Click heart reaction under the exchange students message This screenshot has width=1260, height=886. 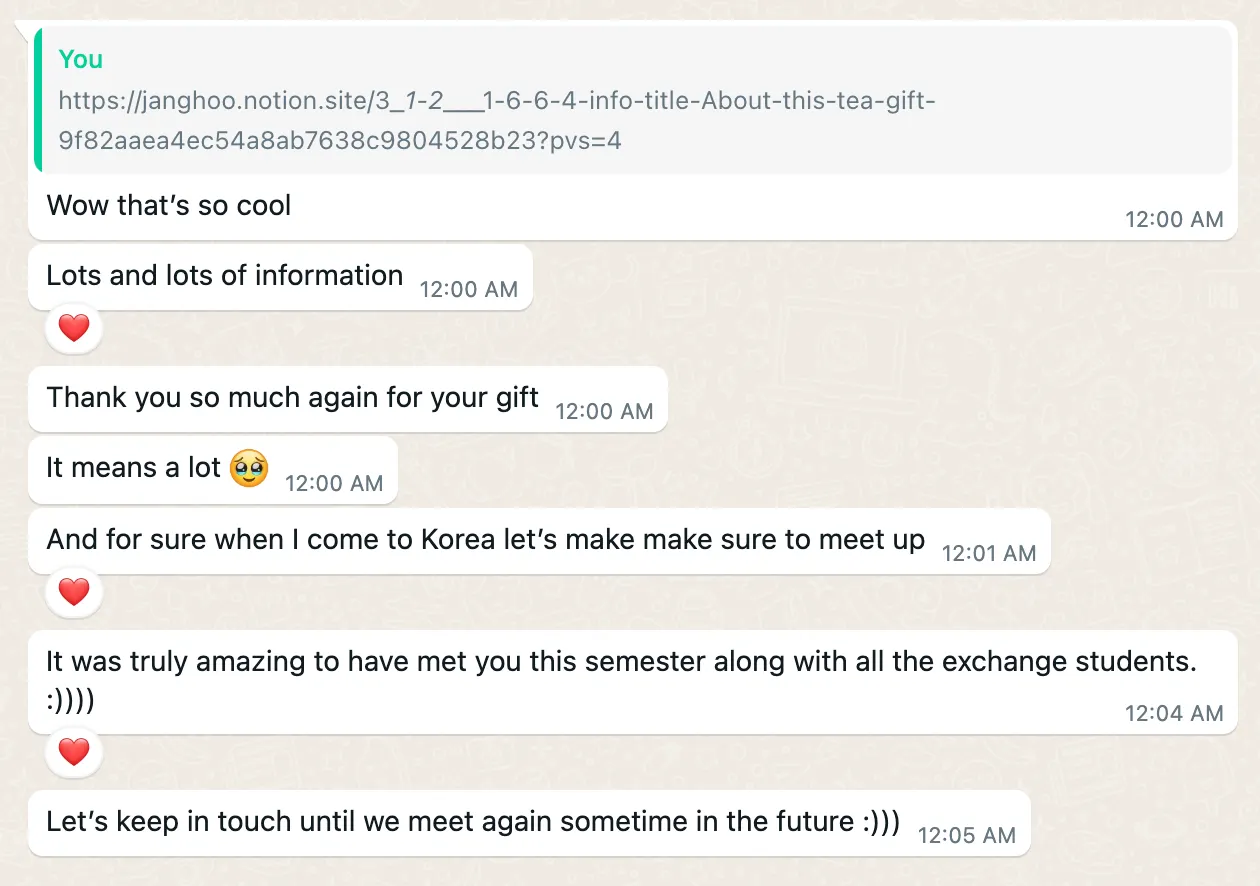[74, 752]
